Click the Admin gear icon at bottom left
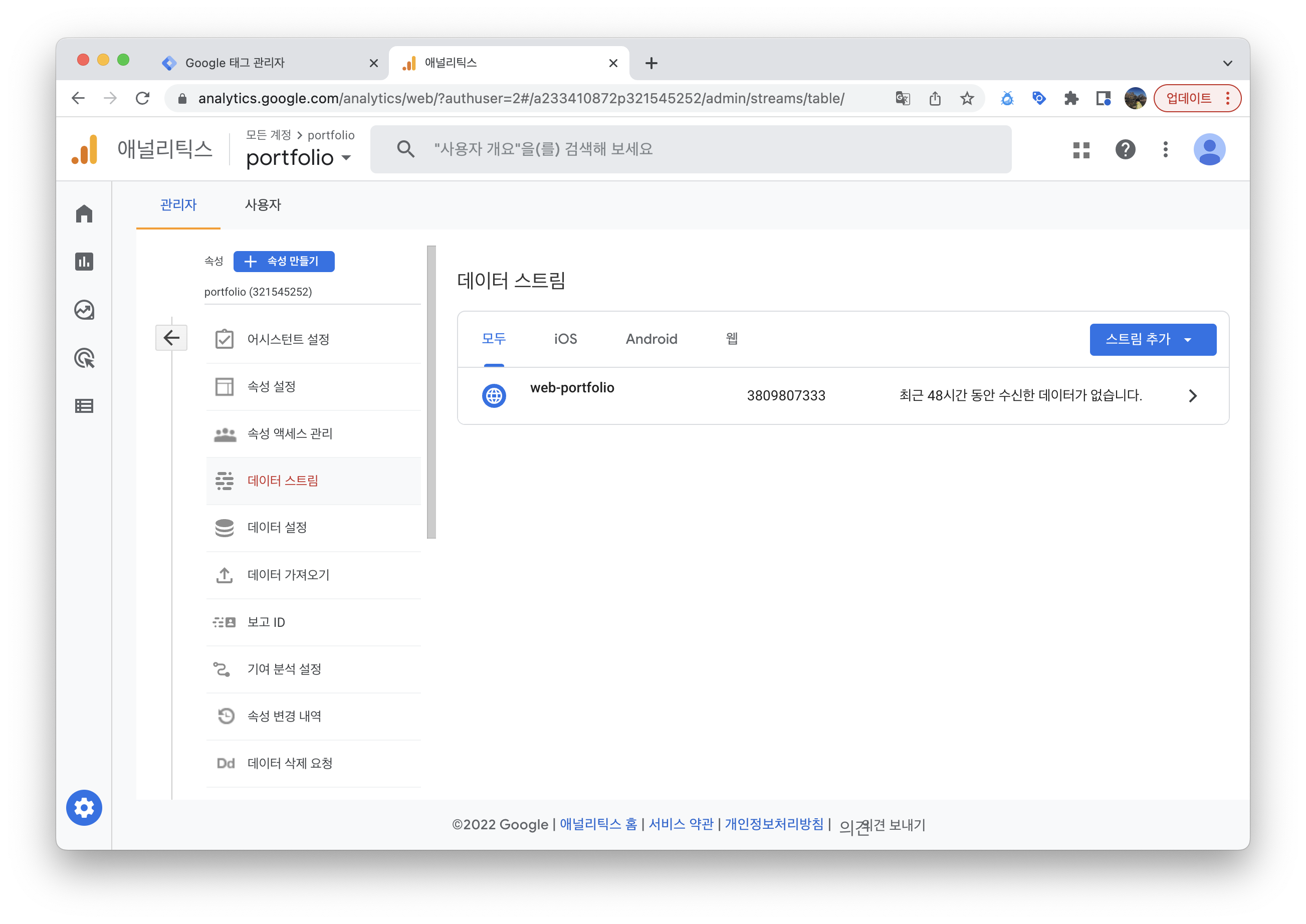This screenshot has height=924, width=1306. tap(84, 807)
